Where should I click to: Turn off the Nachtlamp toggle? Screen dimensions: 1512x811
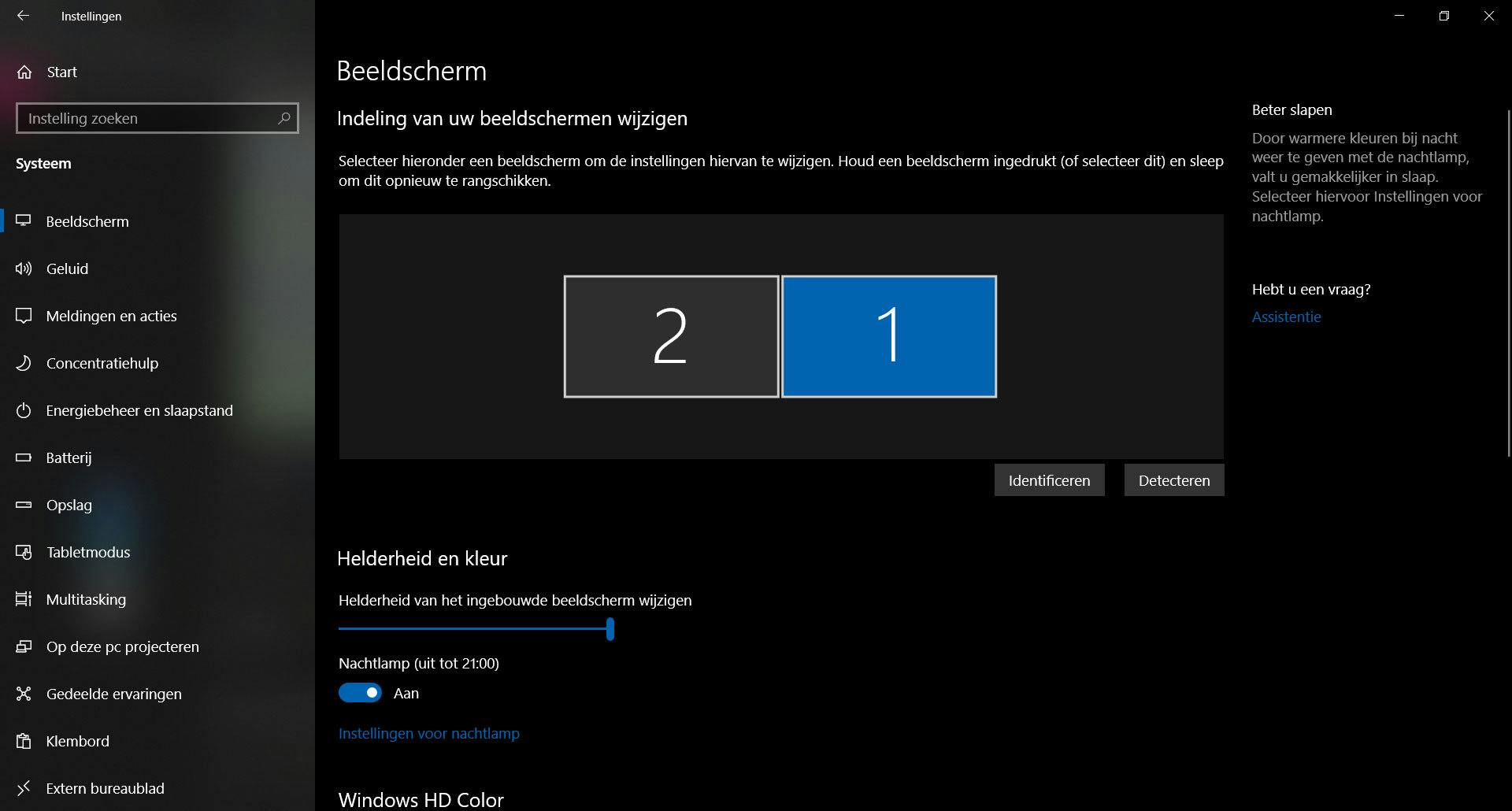point(360,693)
